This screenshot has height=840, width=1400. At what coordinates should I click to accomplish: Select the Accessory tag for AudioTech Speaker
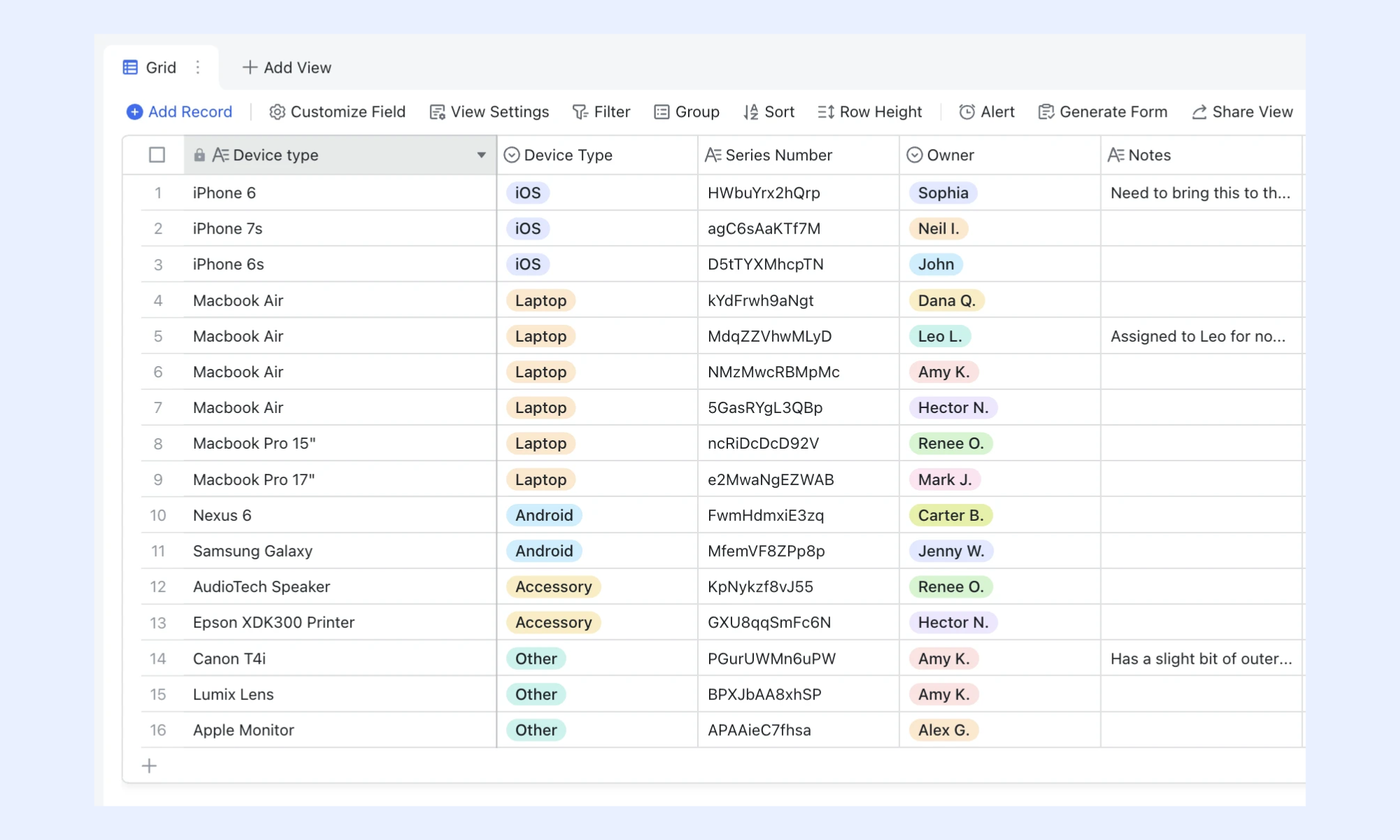click(x=553, y=587)
